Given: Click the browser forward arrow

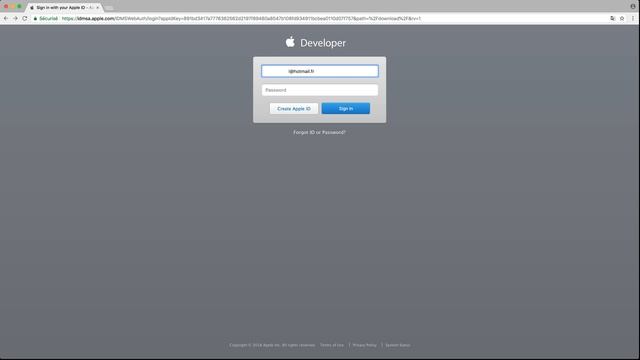Looking at the screenshot, I should [15, 18].
